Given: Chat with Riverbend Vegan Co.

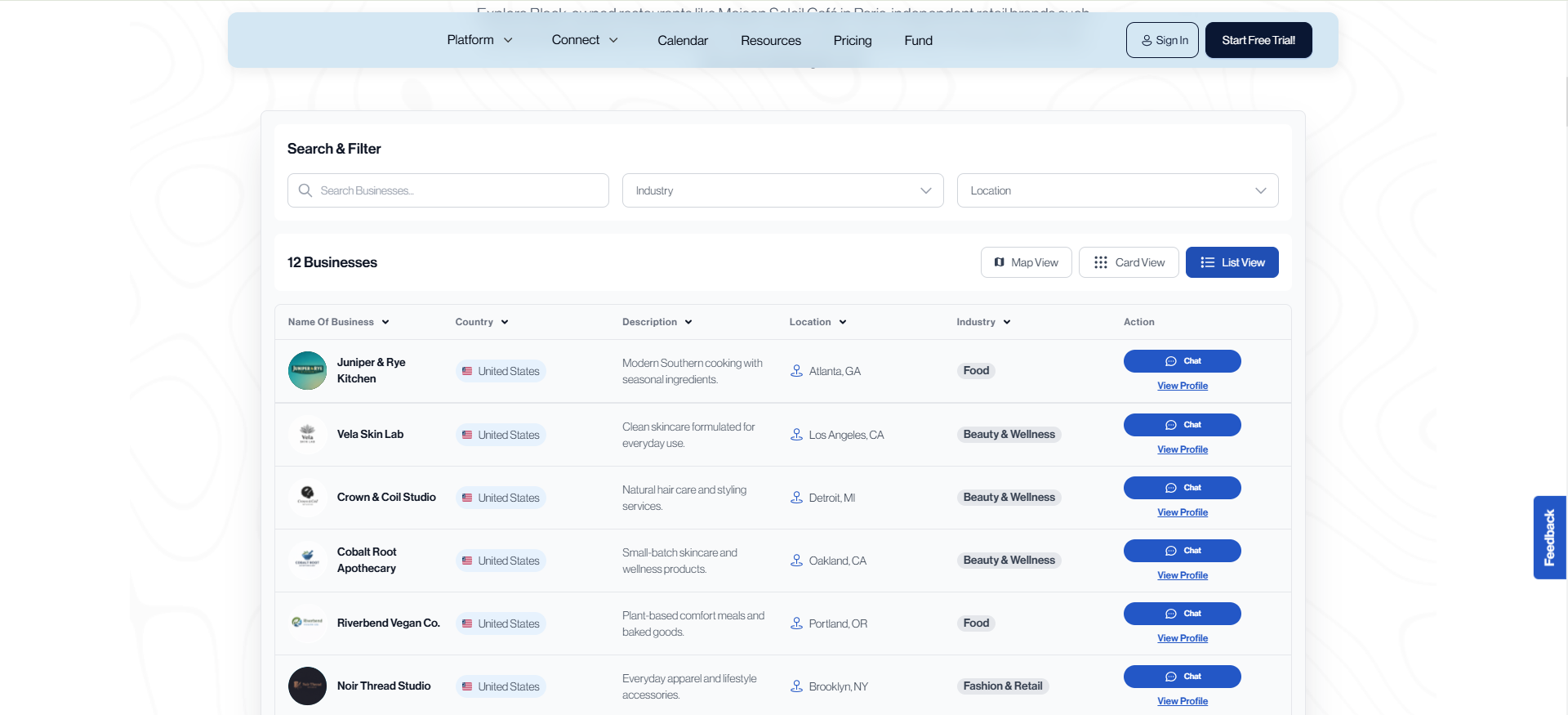Looking at the screenshot, I should [1182, 614].
